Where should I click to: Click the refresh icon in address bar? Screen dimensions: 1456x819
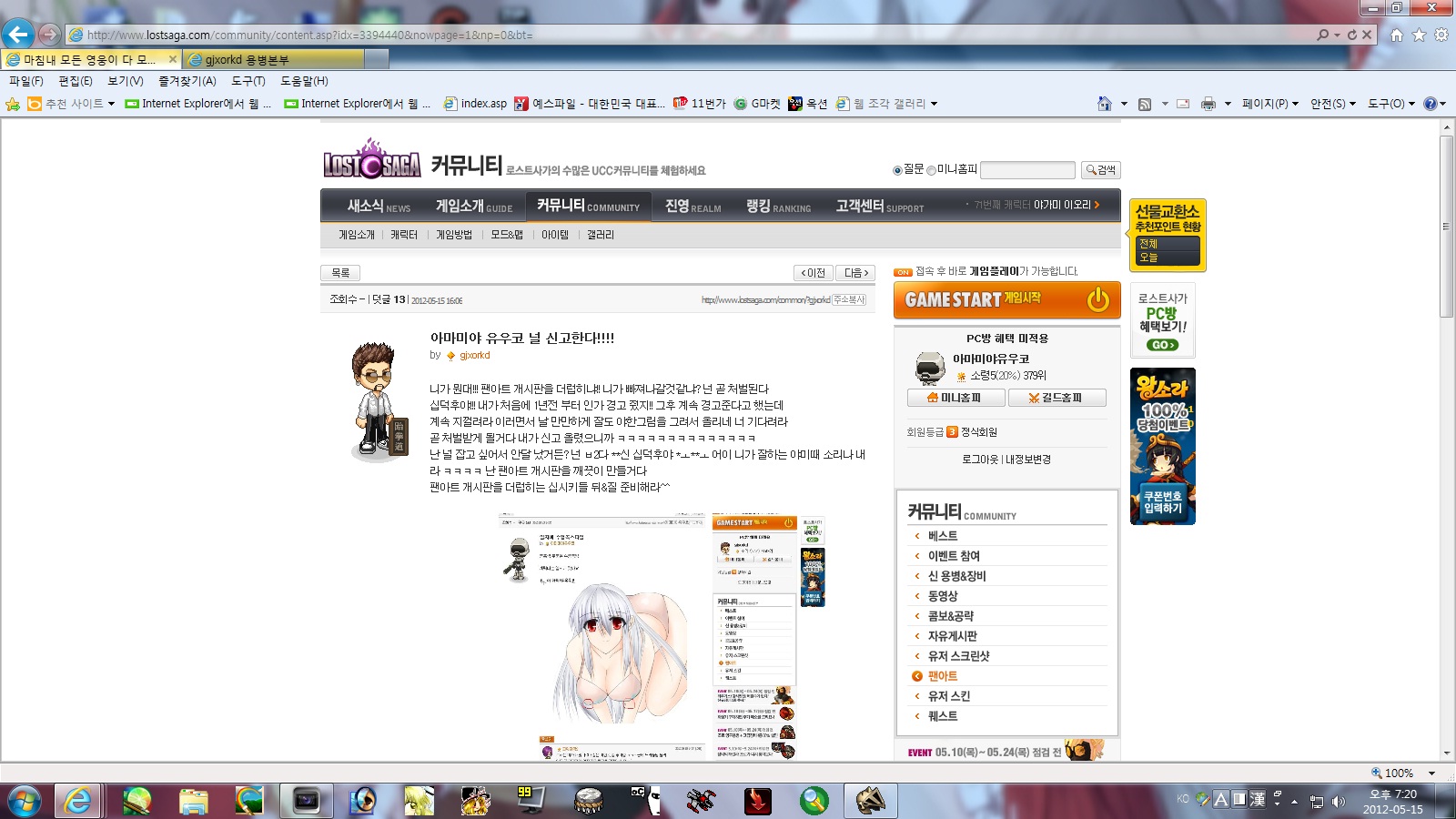pos(1352,35)
